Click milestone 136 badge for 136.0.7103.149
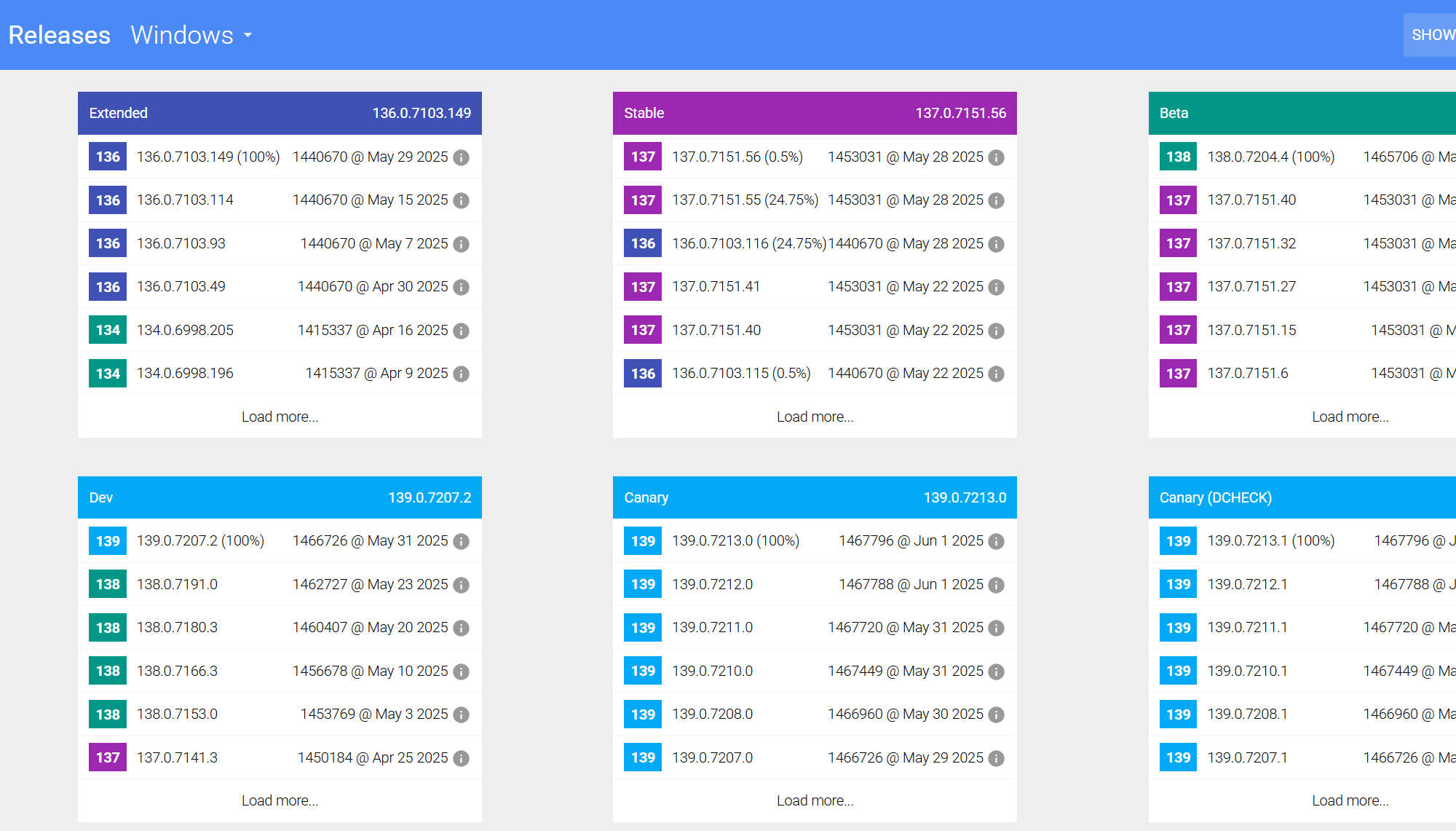 tap(108, 157)
